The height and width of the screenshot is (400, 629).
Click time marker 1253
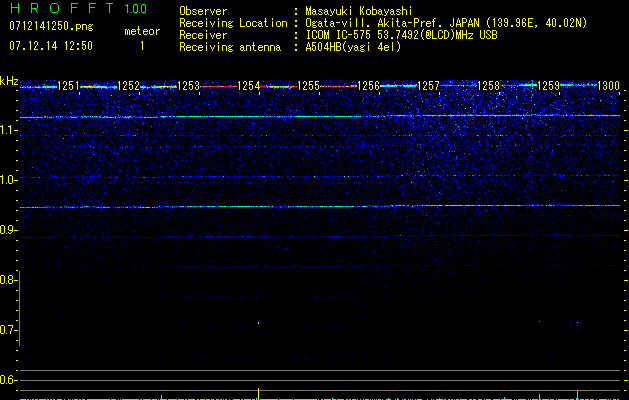click(189, 86)
